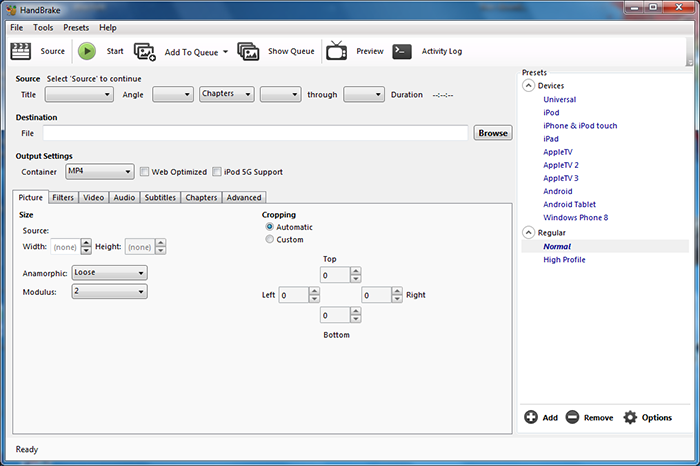This screenshot has height=466, width=700.
Task: Select the Custom cropping radio button
Action: click(269, 240)
